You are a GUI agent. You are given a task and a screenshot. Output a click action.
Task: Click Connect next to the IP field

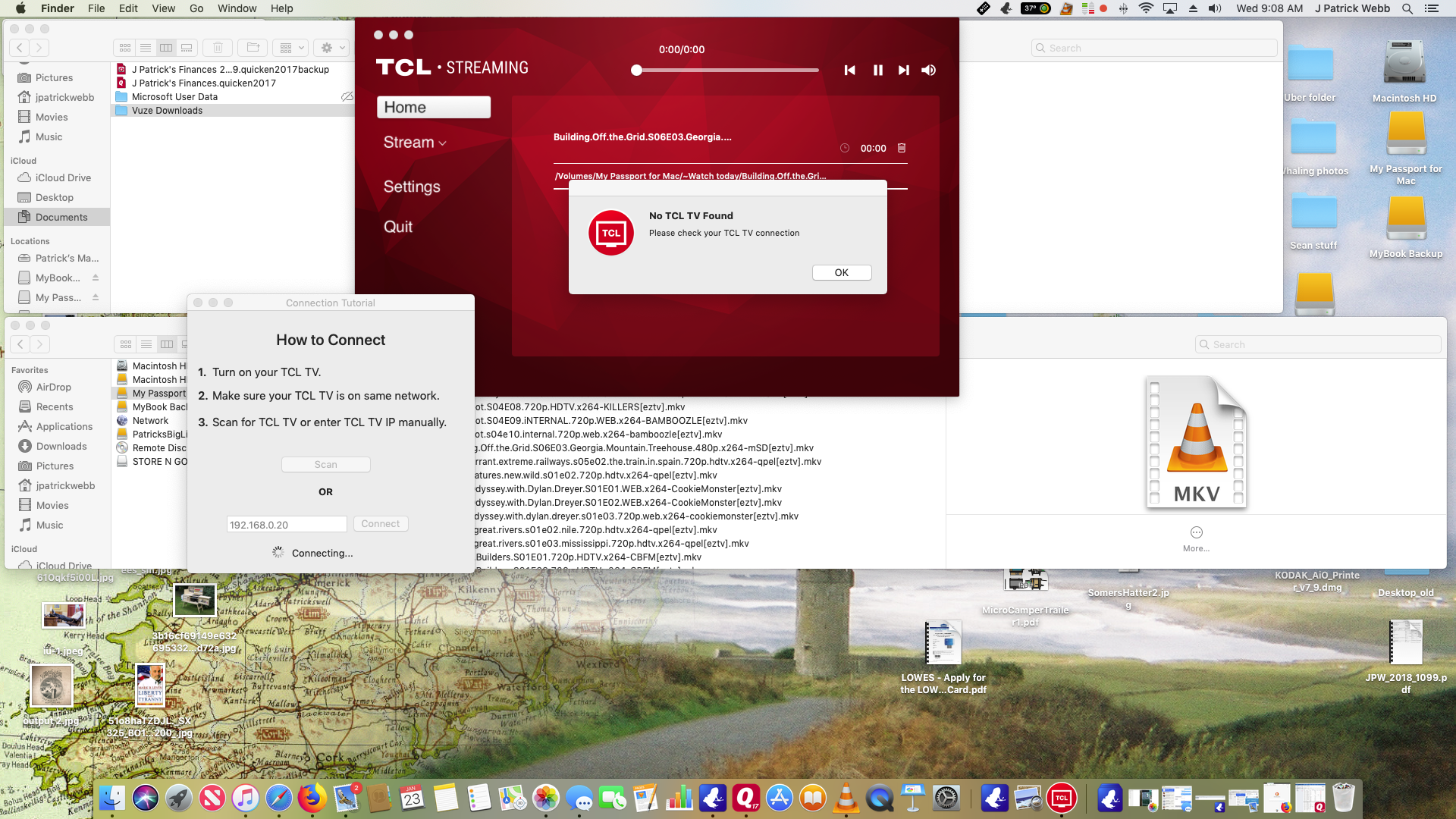381,524
